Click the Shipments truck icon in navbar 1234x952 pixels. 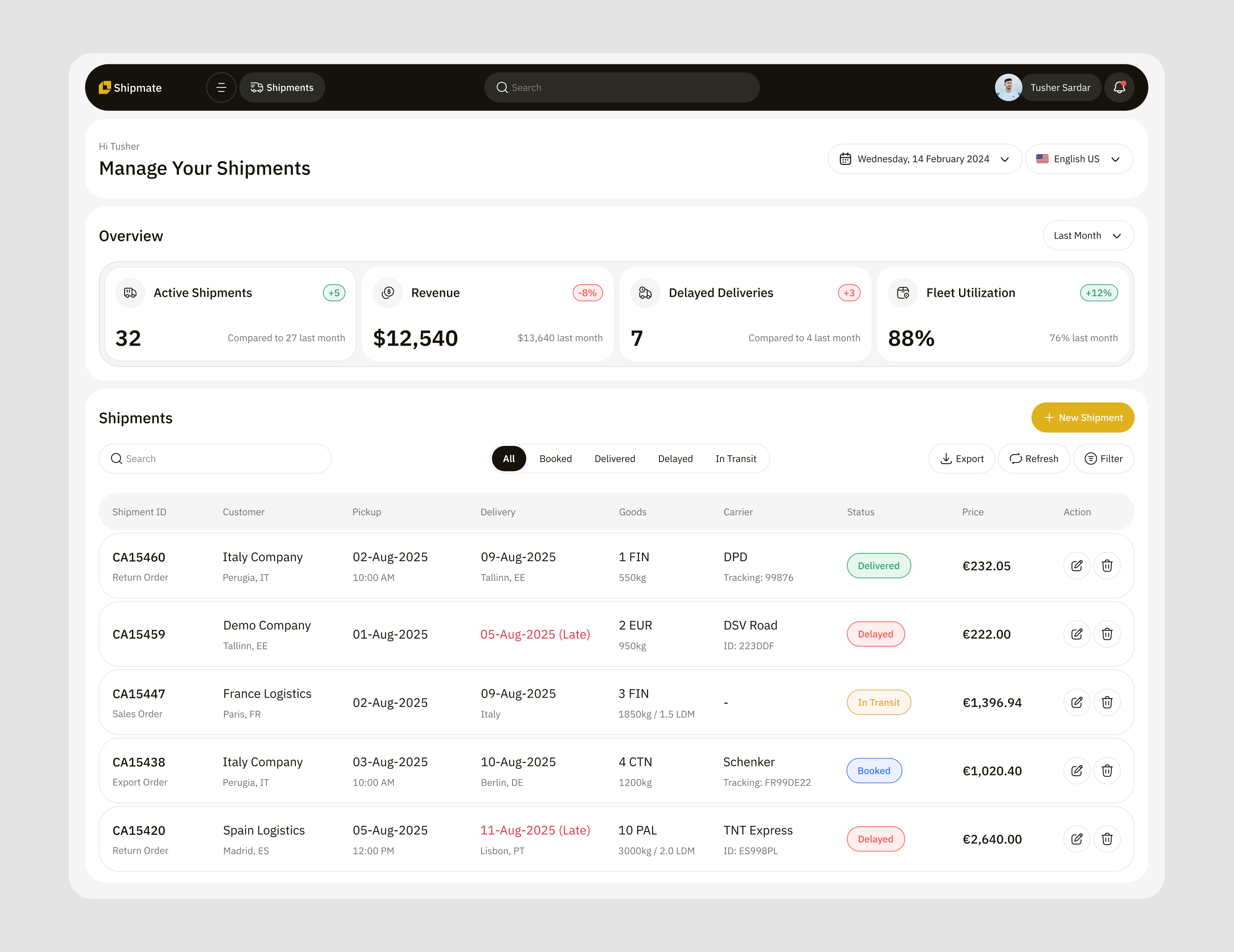point(256,87)
